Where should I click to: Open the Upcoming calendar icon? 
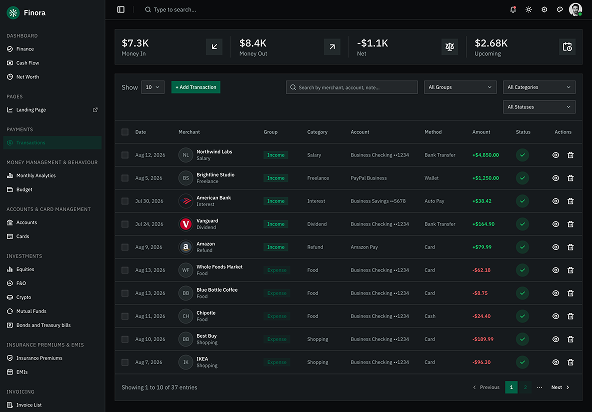click(x=567, y=47)
